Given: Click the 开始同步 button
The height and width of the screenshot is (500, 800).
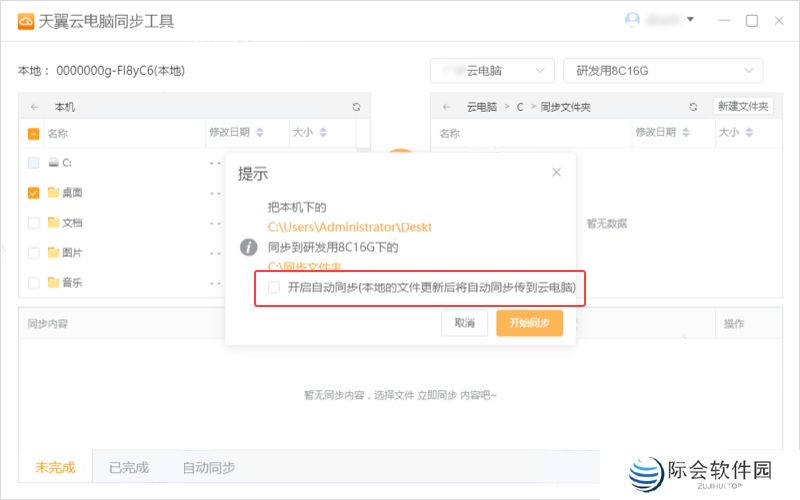Looking at the screenshot, I should pos(530,323).
